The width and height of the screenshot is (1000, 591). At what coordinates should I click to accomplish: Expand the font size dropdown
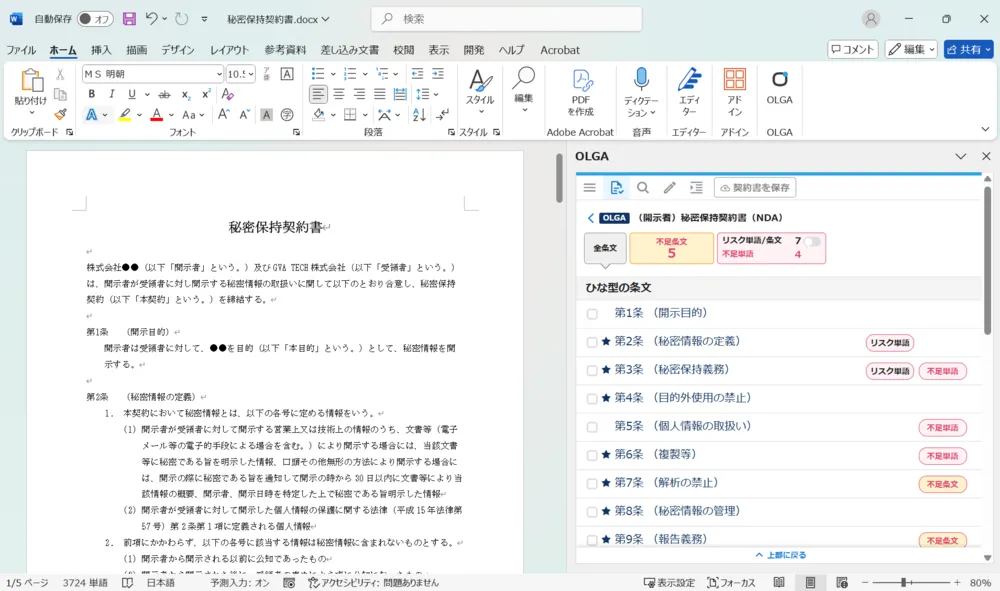pos(250,74)
